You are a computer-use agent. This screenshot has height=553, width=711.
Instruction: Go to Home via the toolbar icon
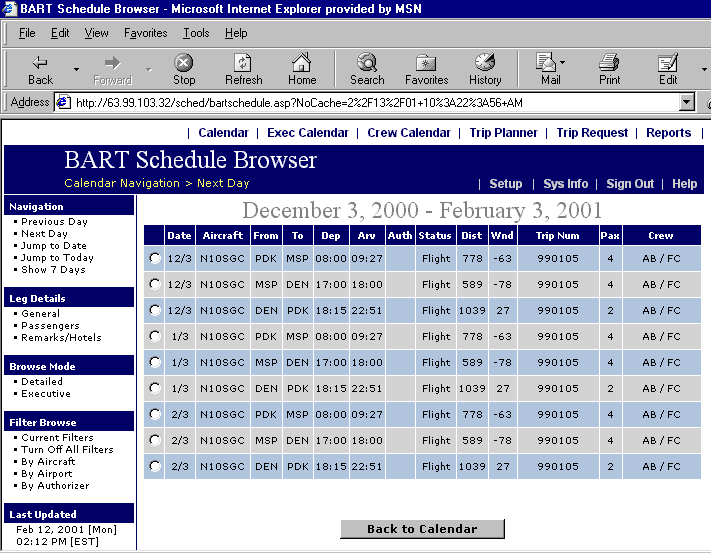(302, 68)
